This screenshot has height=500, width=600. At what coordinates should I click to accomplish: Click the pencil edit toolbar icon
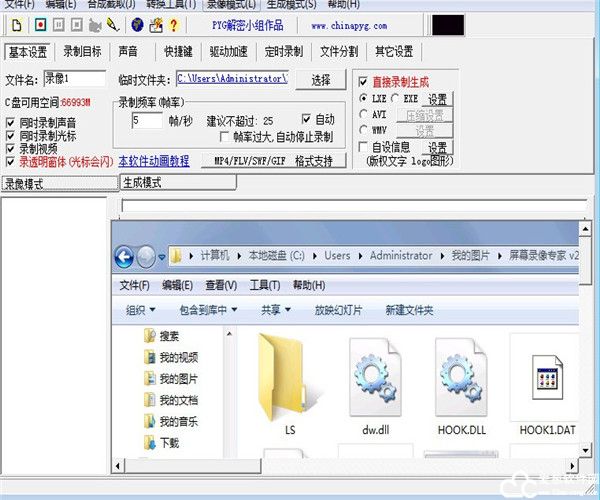click(x=112, y=24)
